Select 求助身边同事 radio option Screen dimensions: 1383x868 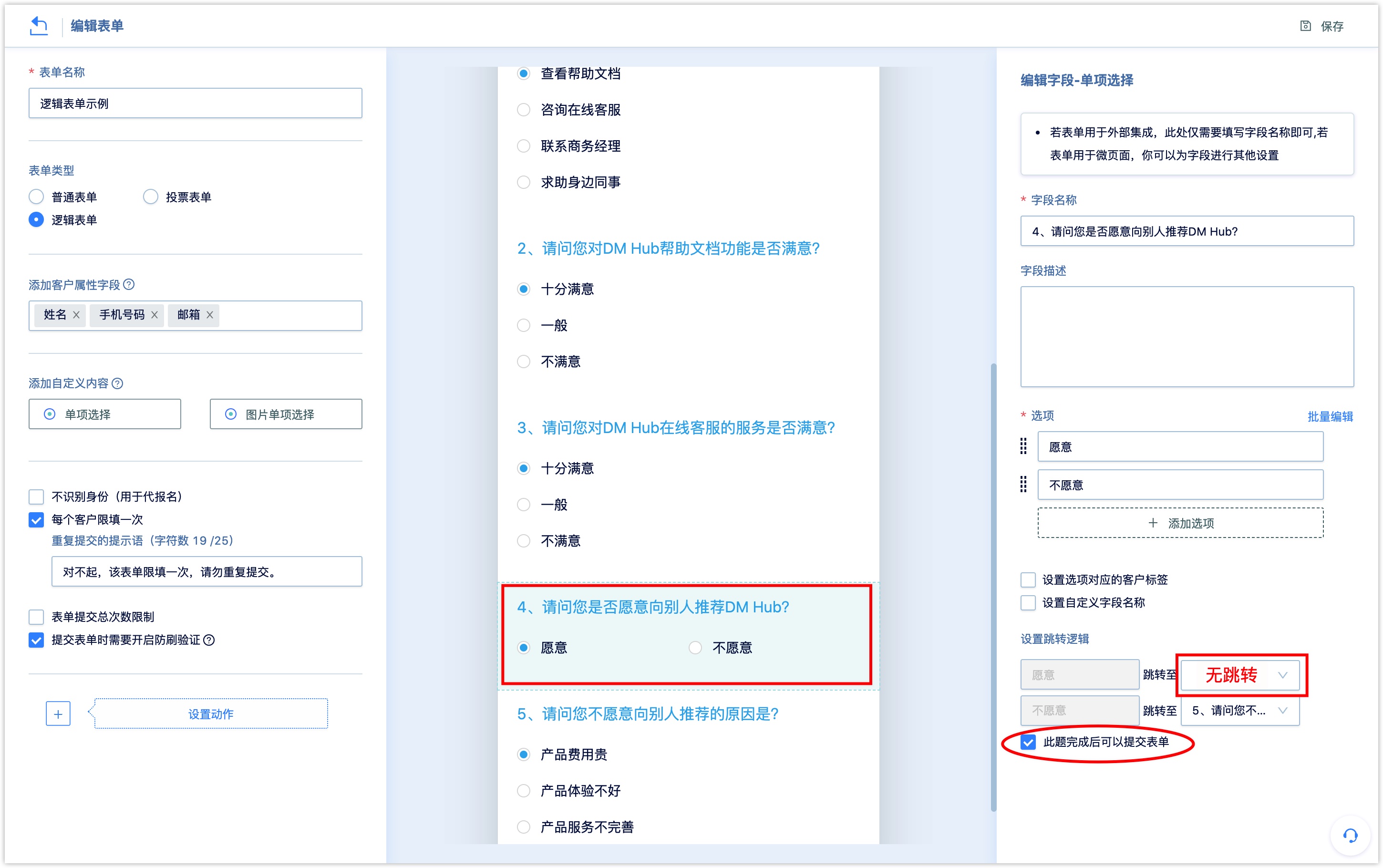tap(523, 182)
